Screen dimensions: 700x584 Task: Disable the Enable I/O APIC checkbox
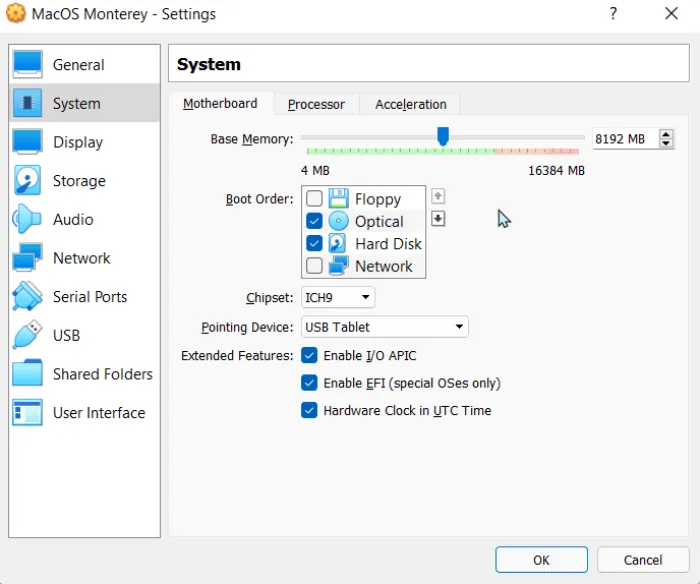point(310,356)
